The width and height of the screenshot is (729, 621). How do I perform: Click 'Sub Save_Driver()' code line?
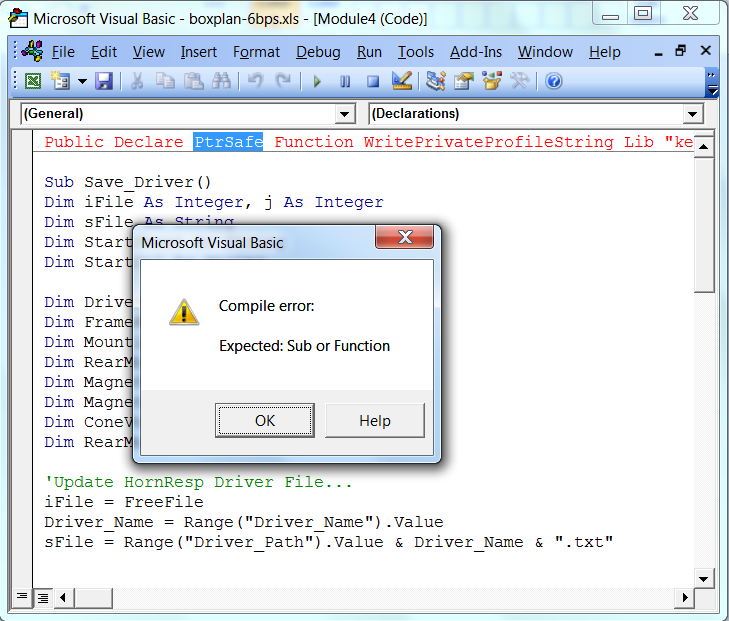[x=128, y=182]
